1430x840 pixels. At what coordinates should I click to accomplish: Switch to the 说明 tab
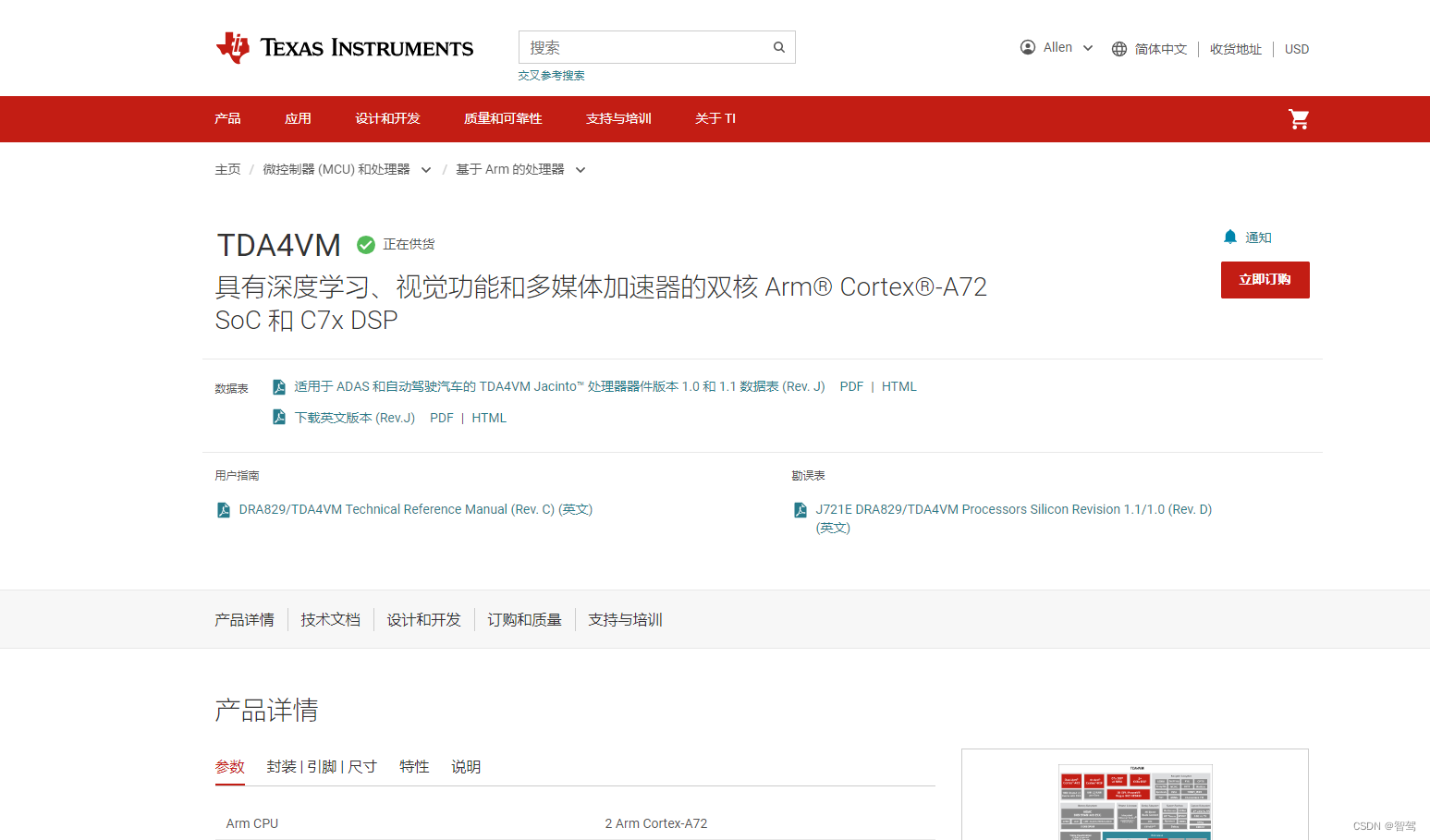point(466,767)
